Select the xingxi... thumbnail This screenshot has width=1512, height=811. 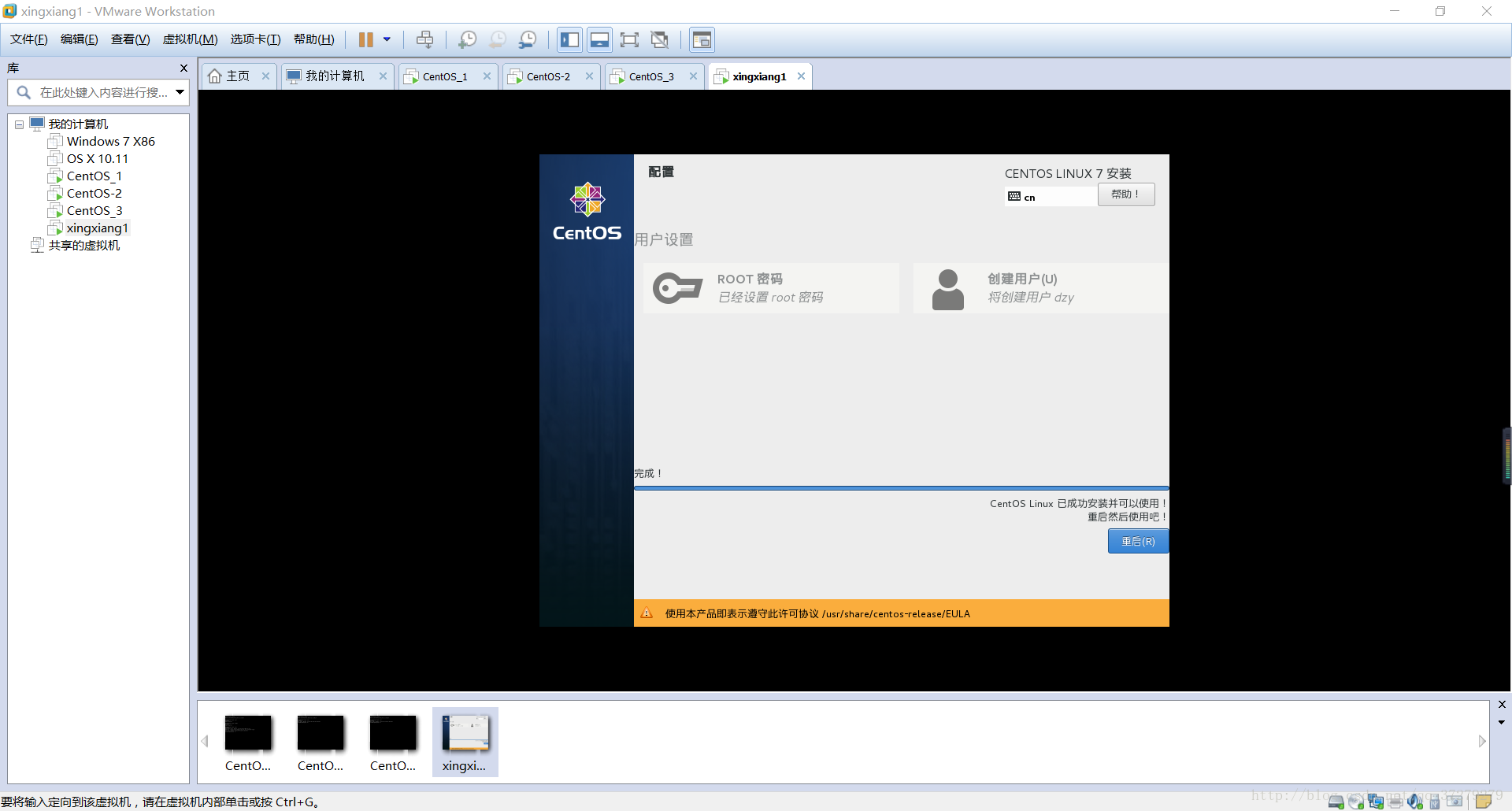(465, 742)
